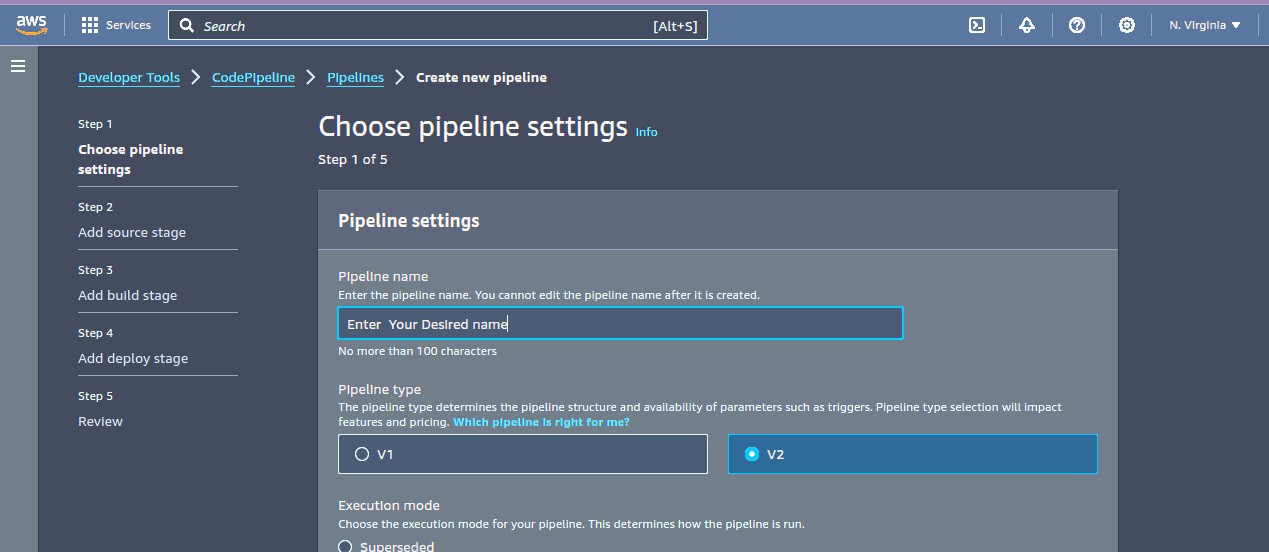Click 'Review' step text
The height and width of the screenshot is (552, 1269).
100,421
